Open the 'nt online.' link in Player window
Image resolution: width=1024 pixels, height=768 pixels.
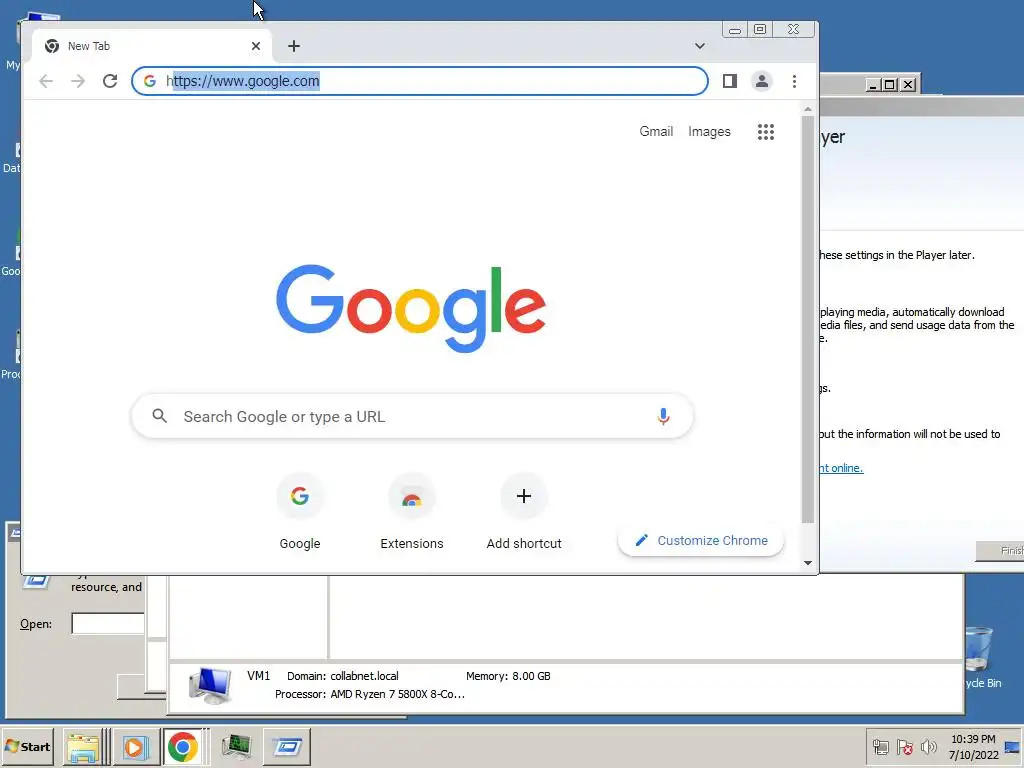coord(841,468)
